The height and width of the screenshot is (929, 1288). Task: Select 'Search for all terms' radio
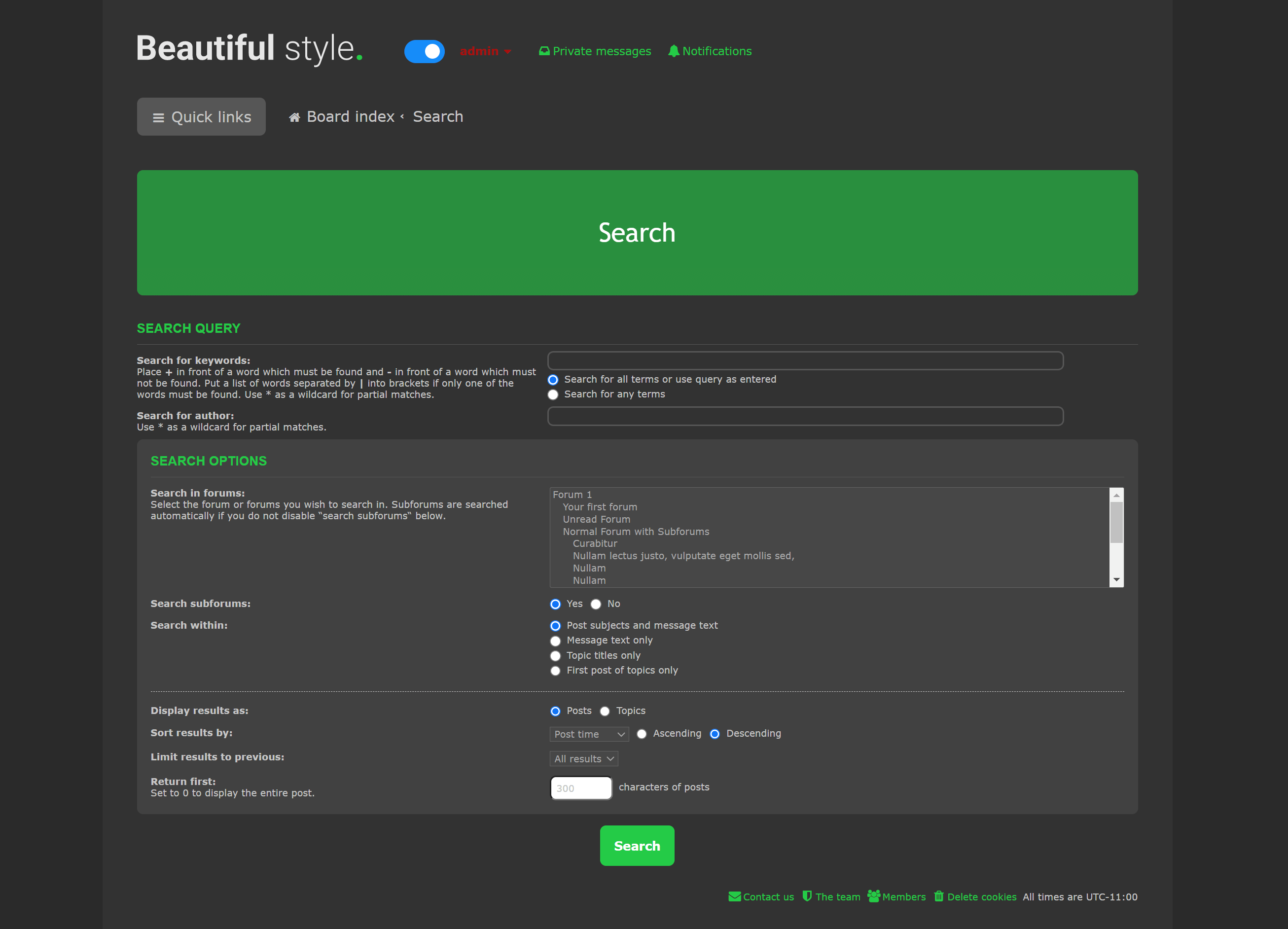[x=553, y=379]
